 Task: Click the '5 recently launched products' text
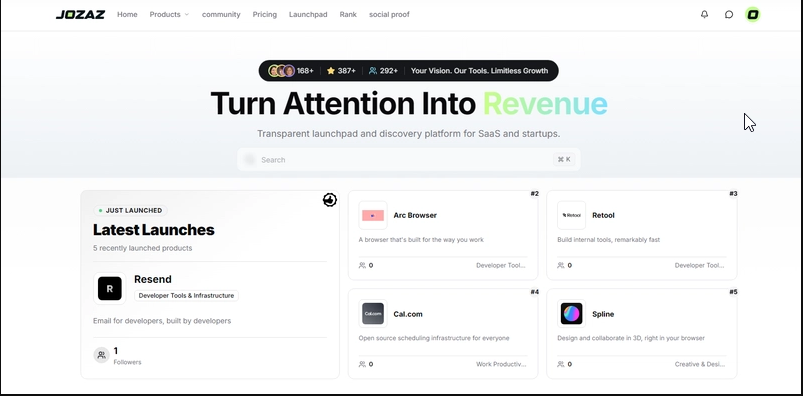click(x=142, y=248)
